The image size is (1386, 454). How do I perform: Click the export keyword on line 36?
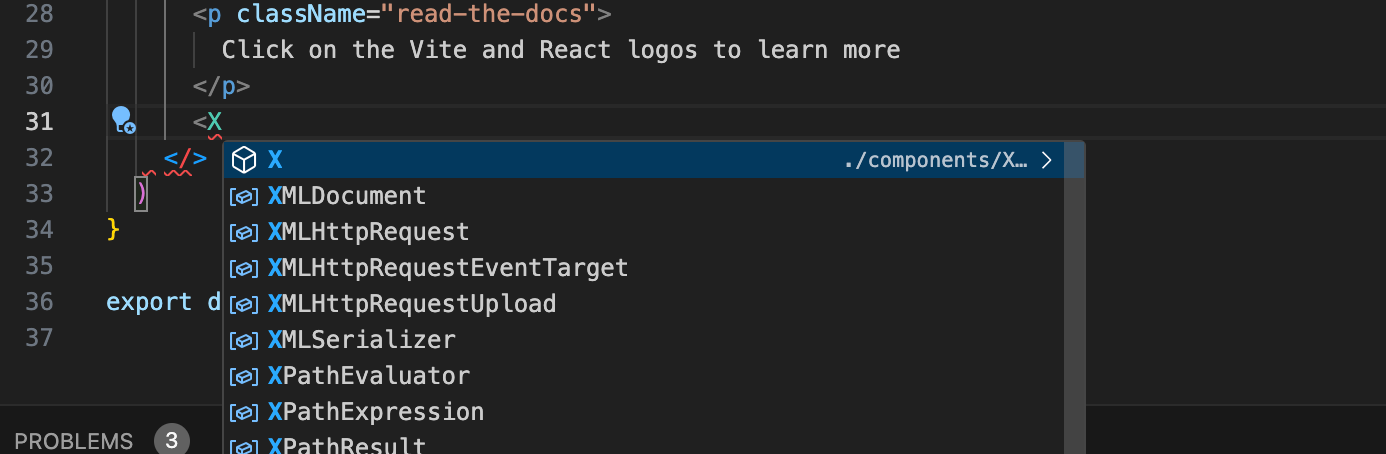pyautogui.click(x=149, y=302)
